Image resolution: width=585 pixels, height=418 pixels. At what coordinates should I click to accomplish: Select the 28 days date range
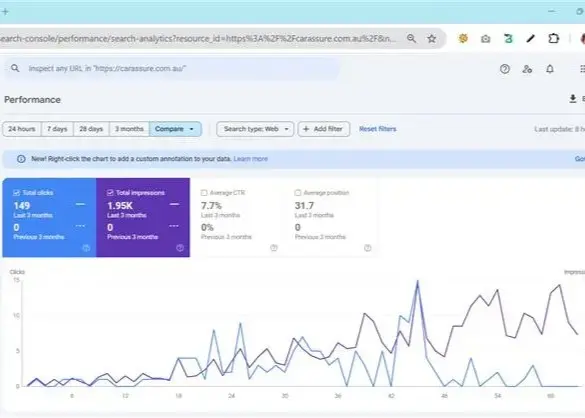(x=91, y=129)
